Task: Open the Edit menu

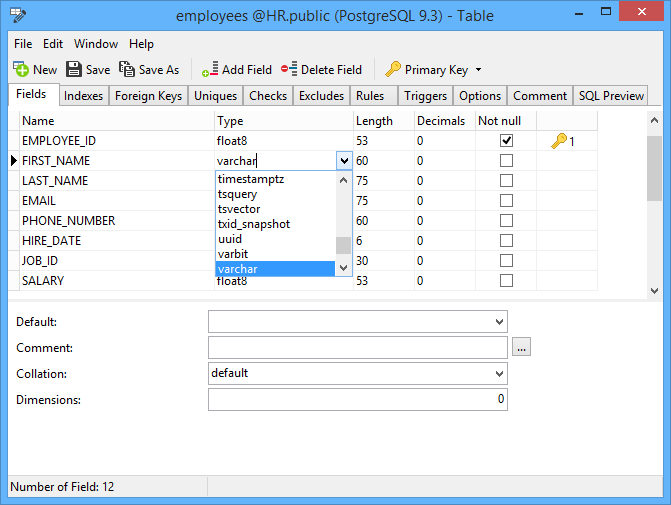Action: [x=53, y=44]
